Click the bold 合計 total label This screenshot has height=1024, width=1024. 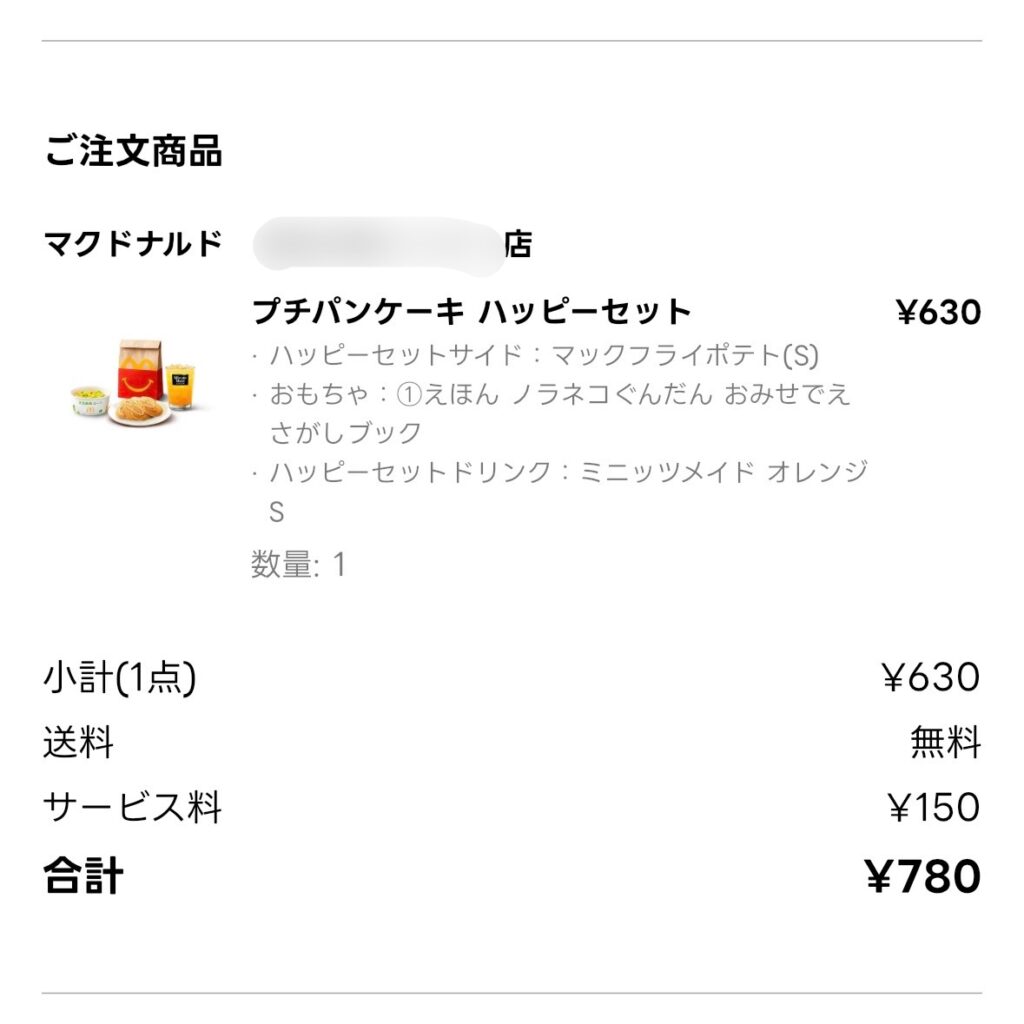[84, 876]
